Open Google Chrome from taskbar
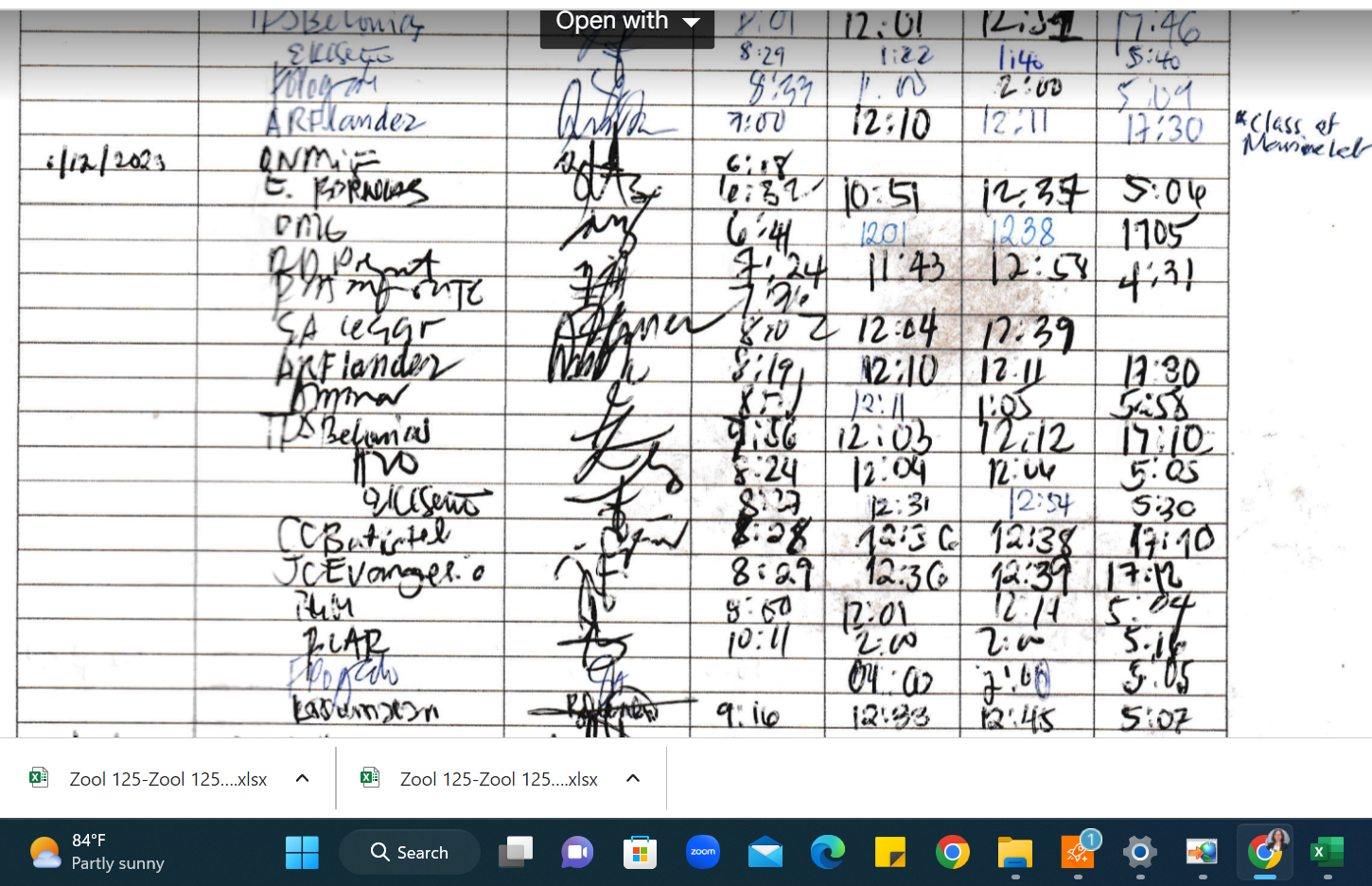This screenshot has width=1372, height=886. (x=952, y=853)
